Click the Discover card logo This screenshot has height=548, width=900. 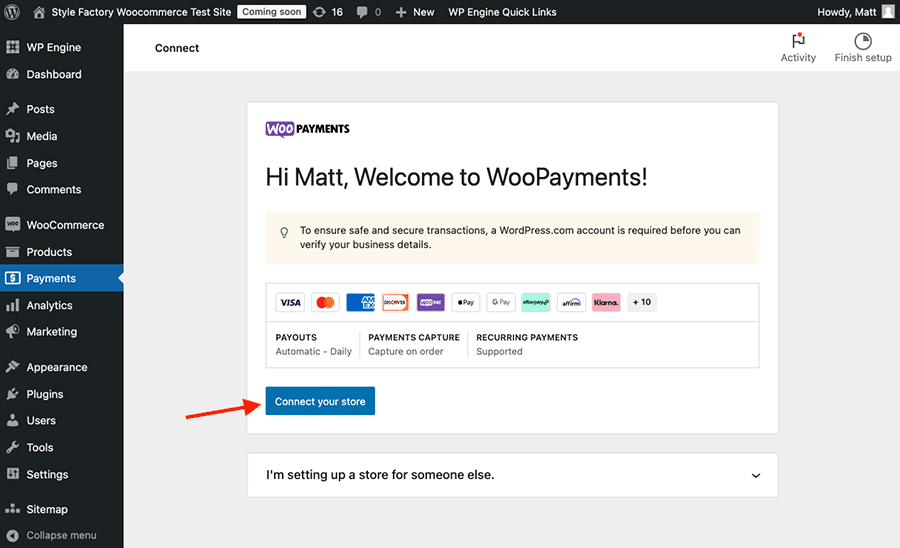click(395, 302)
